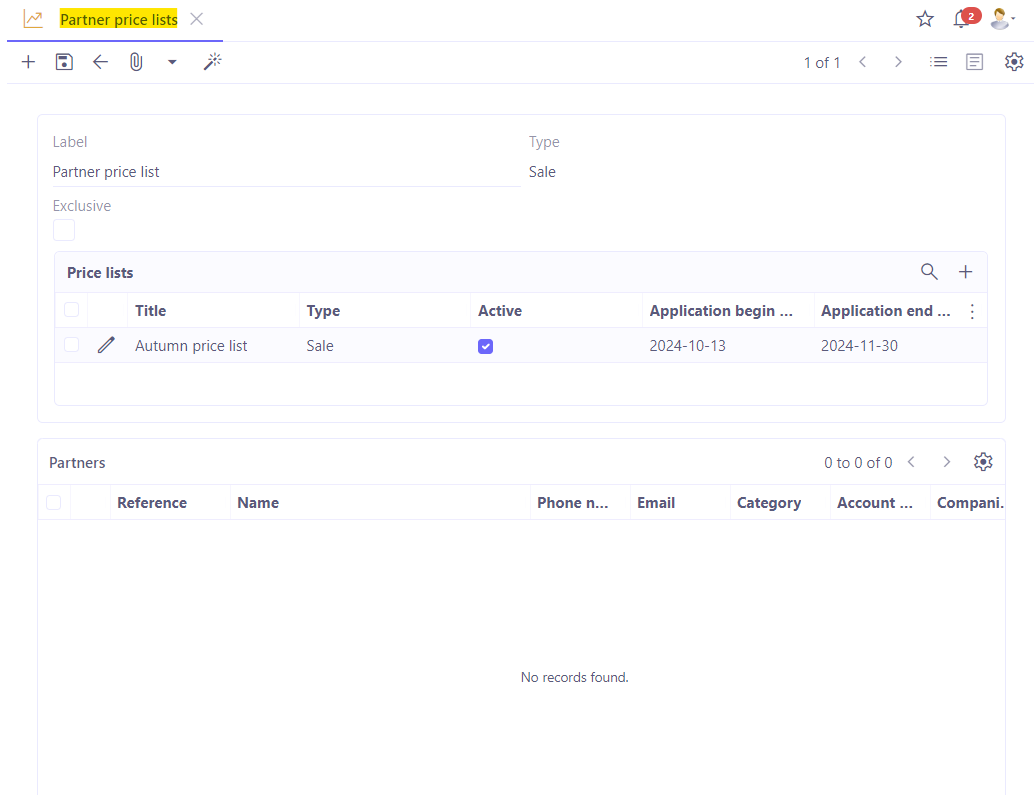
Task: Open the notifications bell
Action: (962, 17)
